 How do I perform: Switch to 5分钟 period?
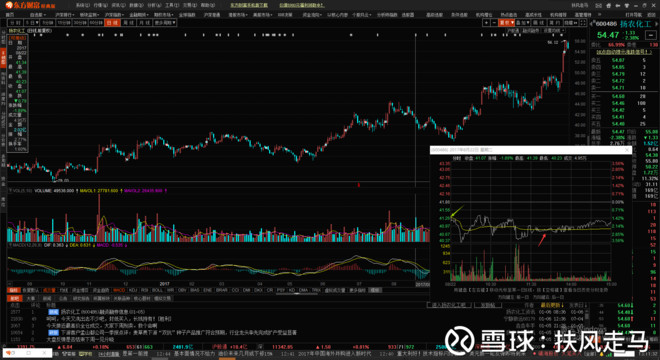pyautogui.click(x=48, y=22)
